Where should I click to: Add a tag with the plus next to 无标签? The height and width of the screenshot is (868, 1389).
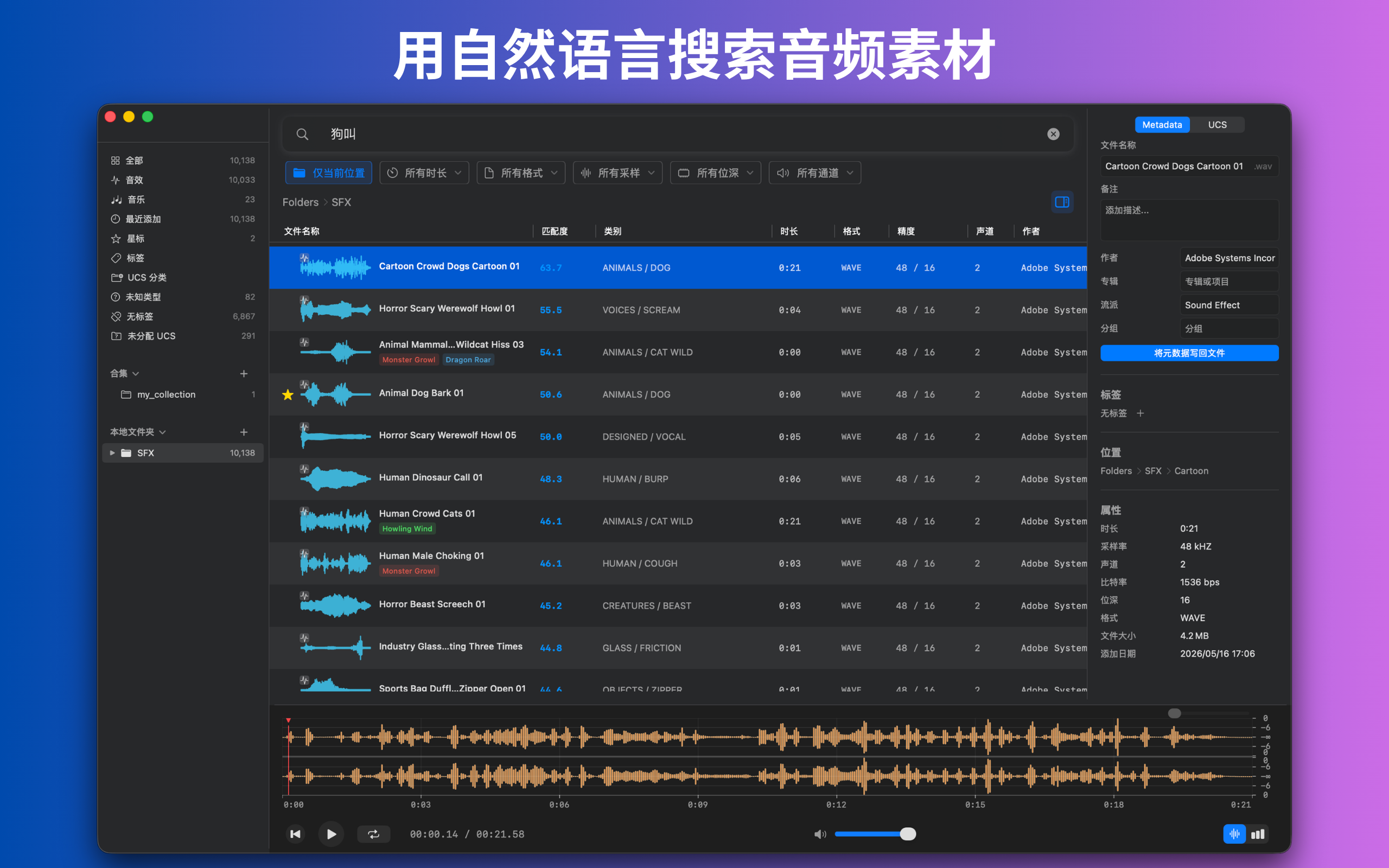click(1140, 413)
